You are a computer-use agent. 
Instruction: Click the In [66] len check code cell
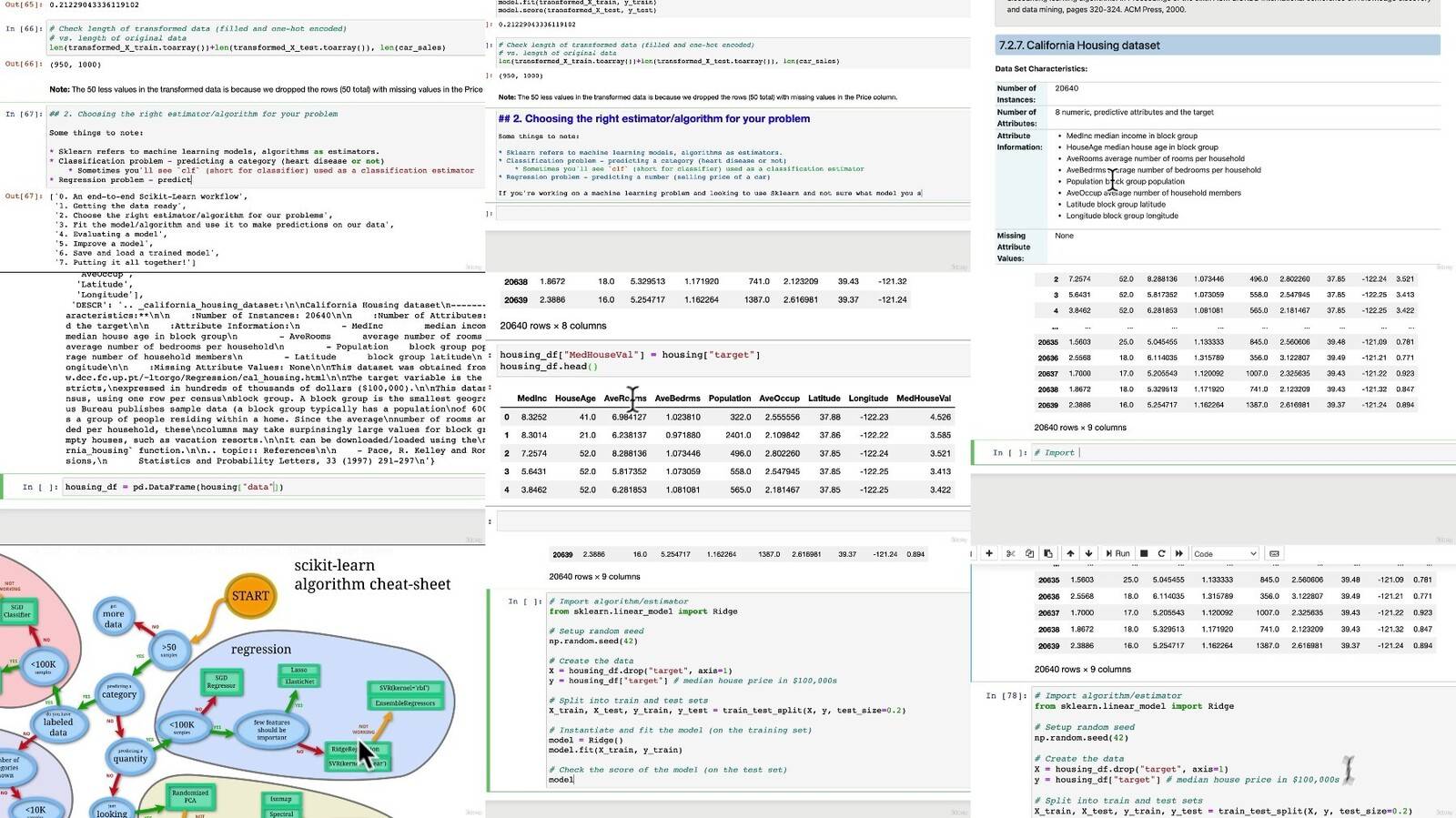(x=266, y=38)
